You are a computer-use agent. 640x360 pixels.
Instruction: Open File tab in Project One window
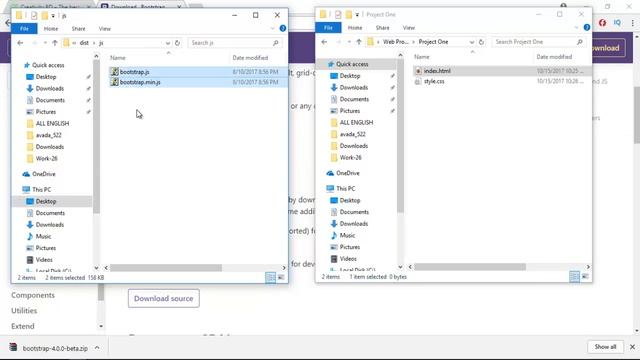coord(329,28)
